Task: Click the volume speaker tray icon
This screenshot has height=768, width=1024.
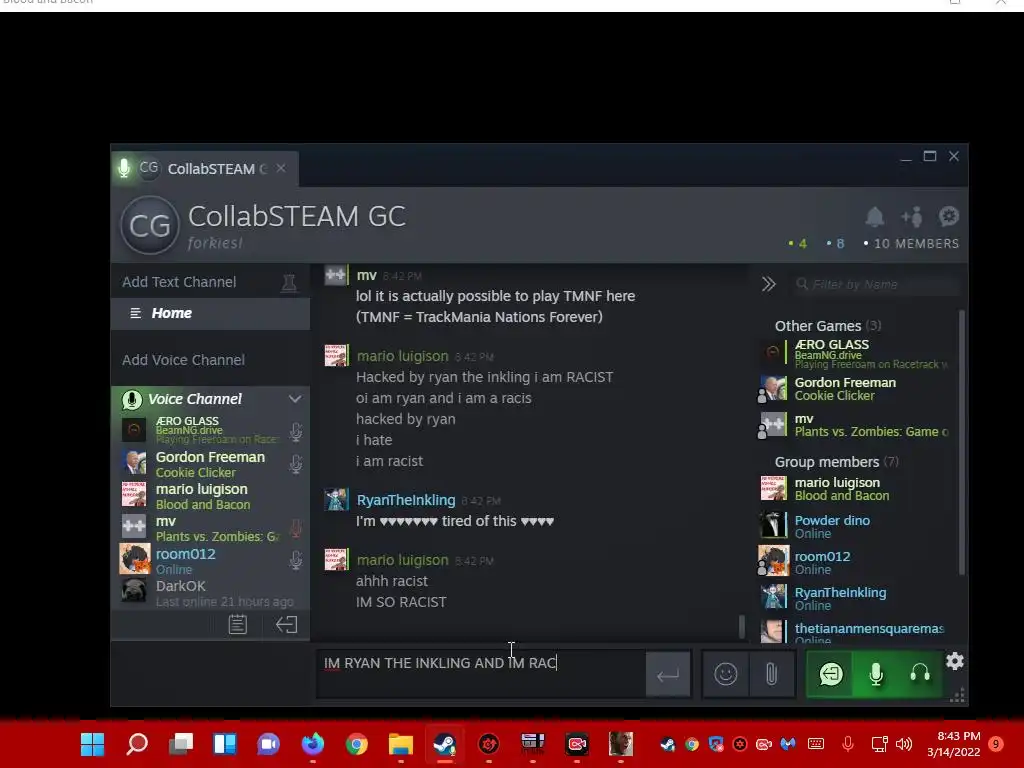Action: [904, 744]
